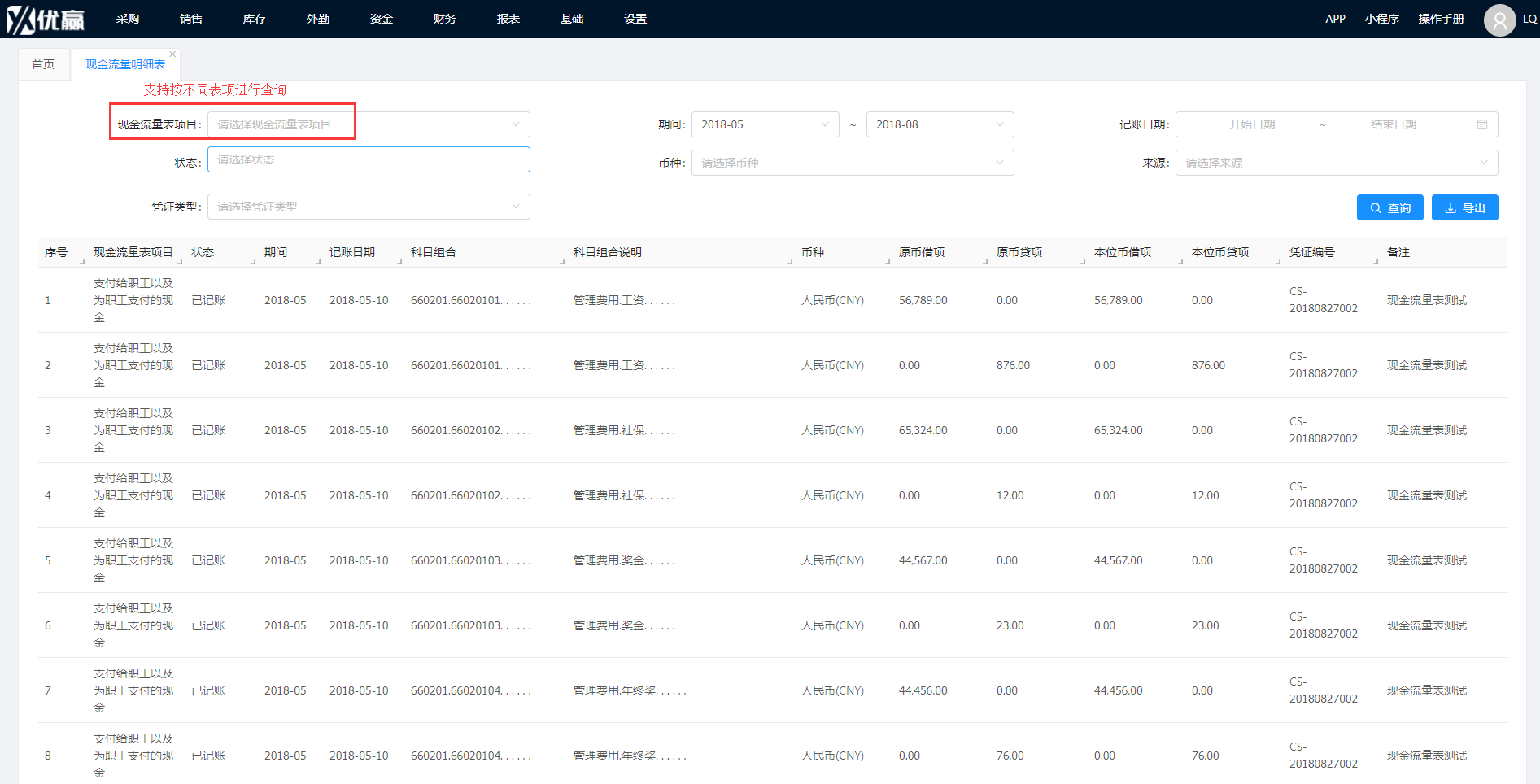Click 660201.66020102 cell in row 4

click(471, 495)
